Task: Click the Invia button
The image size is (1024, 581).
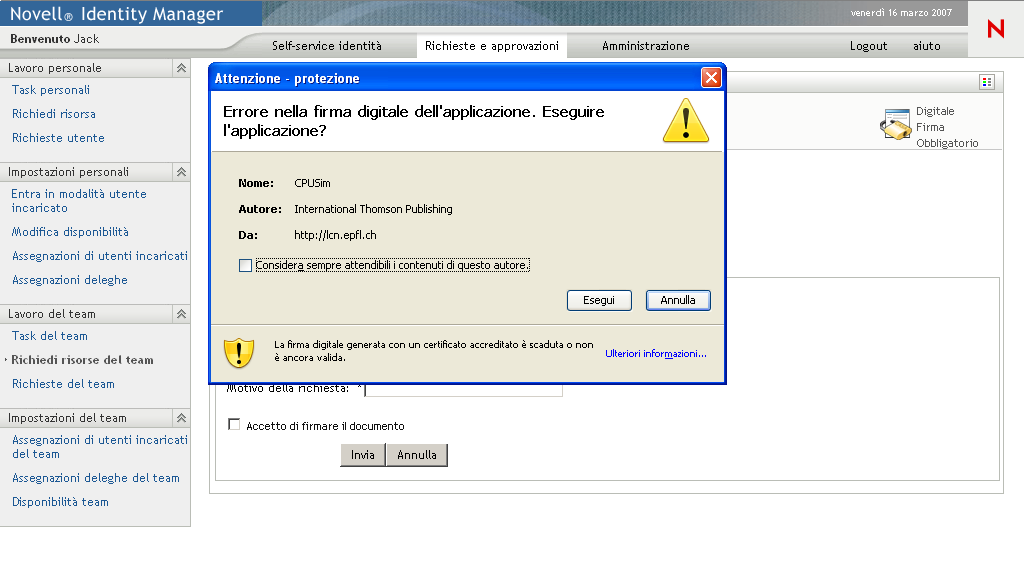Action: (362, 455)
